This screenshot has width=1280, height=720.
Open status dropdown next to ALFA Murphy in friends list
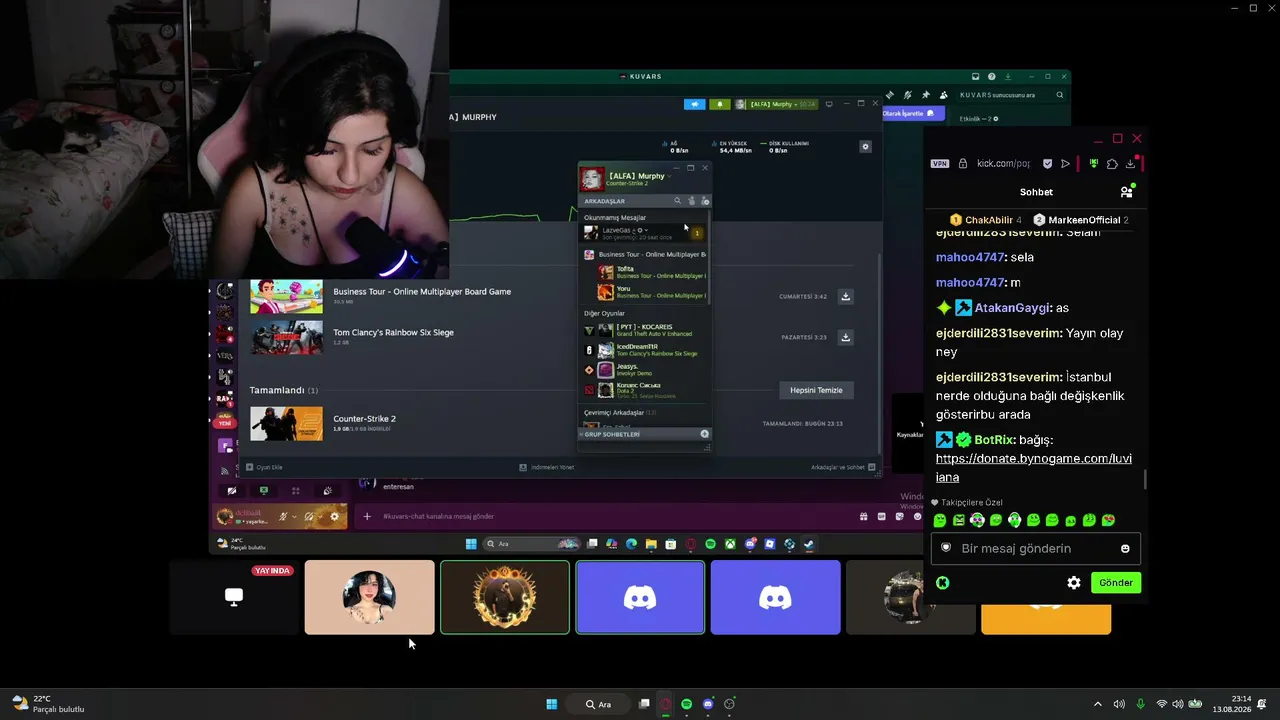[x=669, y=176]
